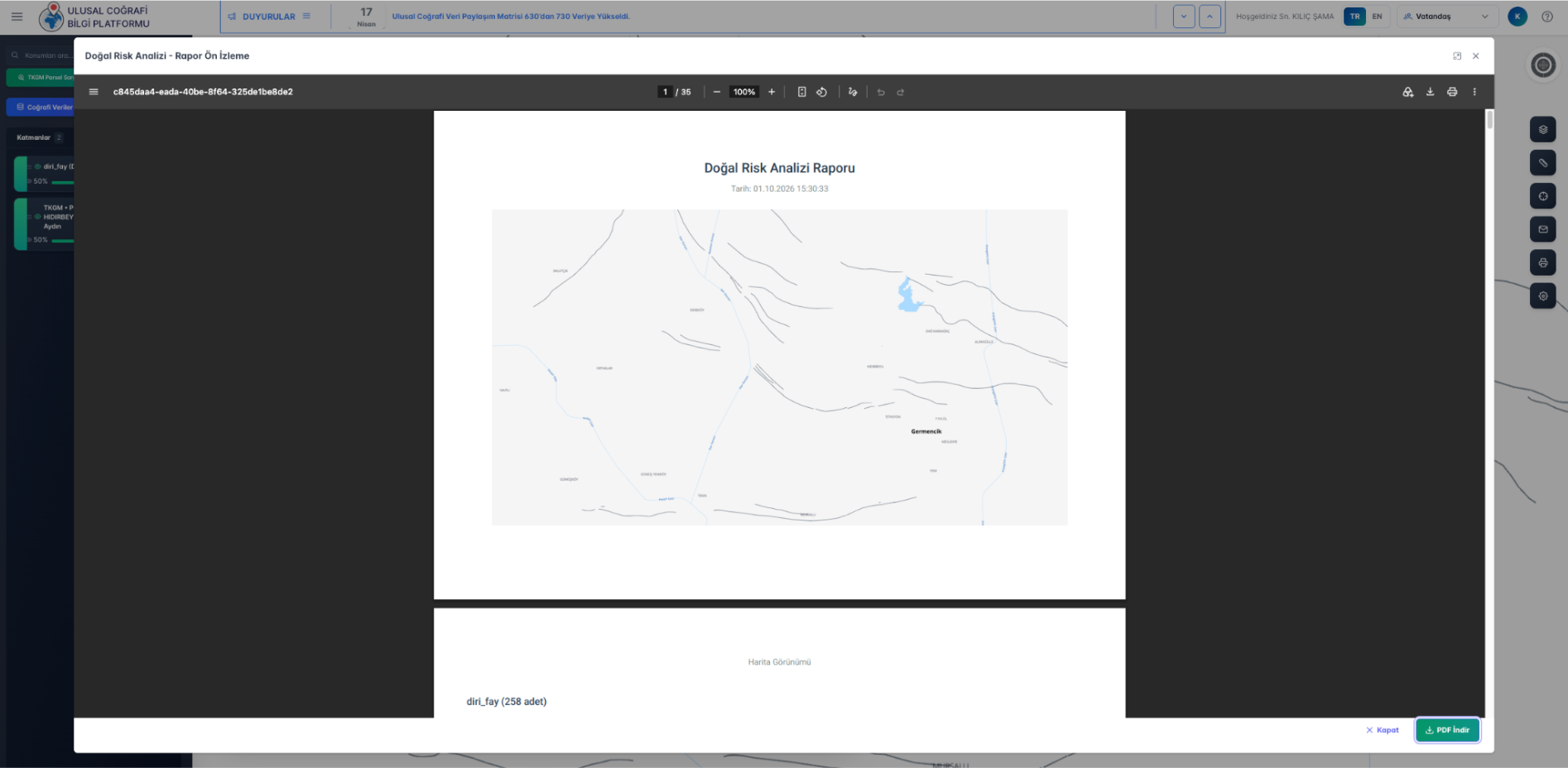Toggle the diri_fay layer visibility
The image size is (1568, 768).
[x=37, y=166]
